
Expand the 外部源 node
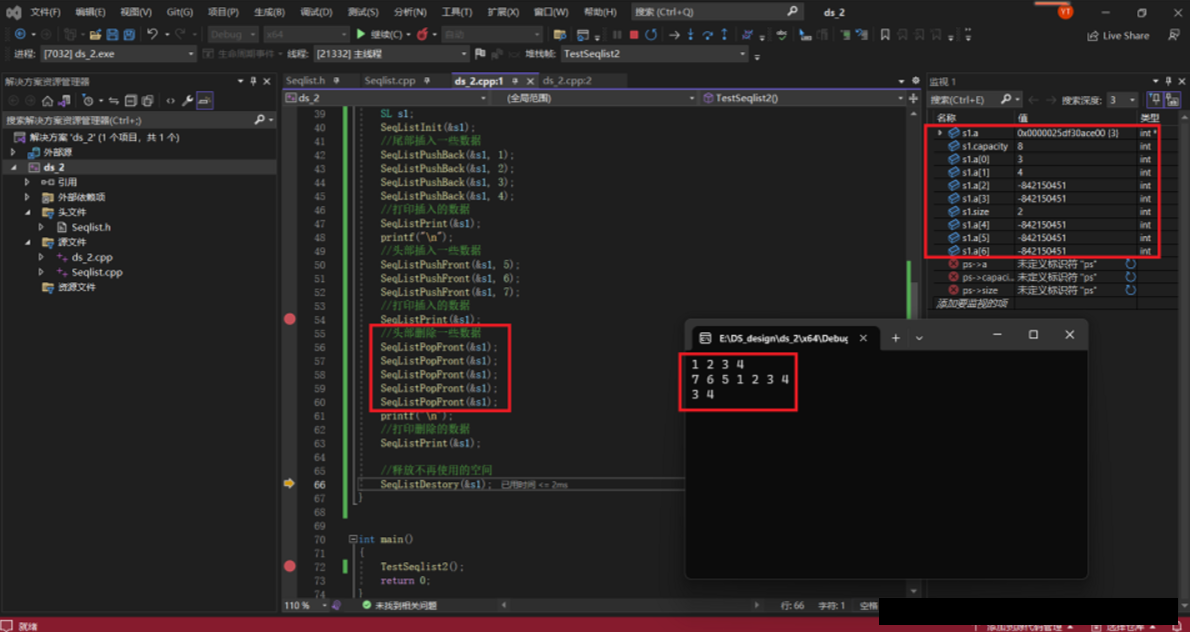(x=13, y=152)
